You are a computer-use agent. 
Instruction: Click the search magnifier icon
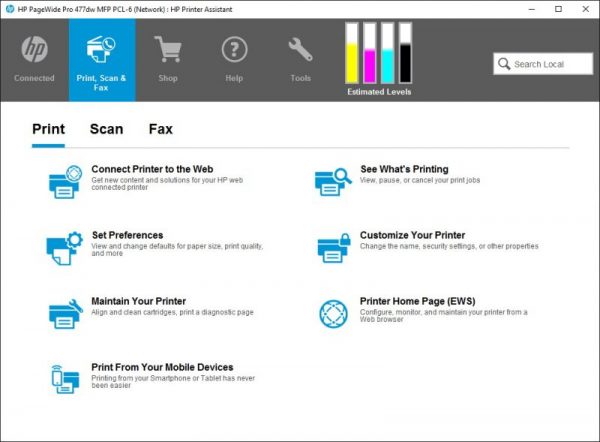click(x=504, y=64)
